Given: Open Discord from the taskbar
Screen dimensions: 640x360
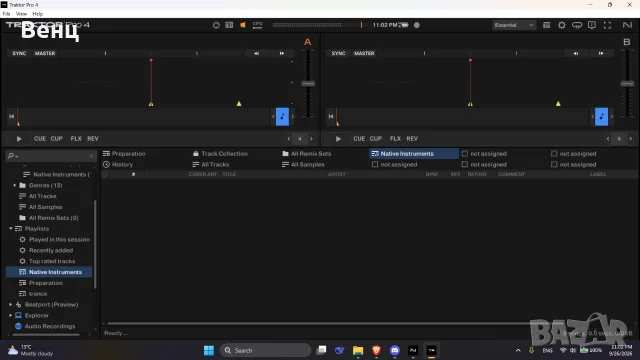Looking at the screenshot, I should click(x=395, y=350).
